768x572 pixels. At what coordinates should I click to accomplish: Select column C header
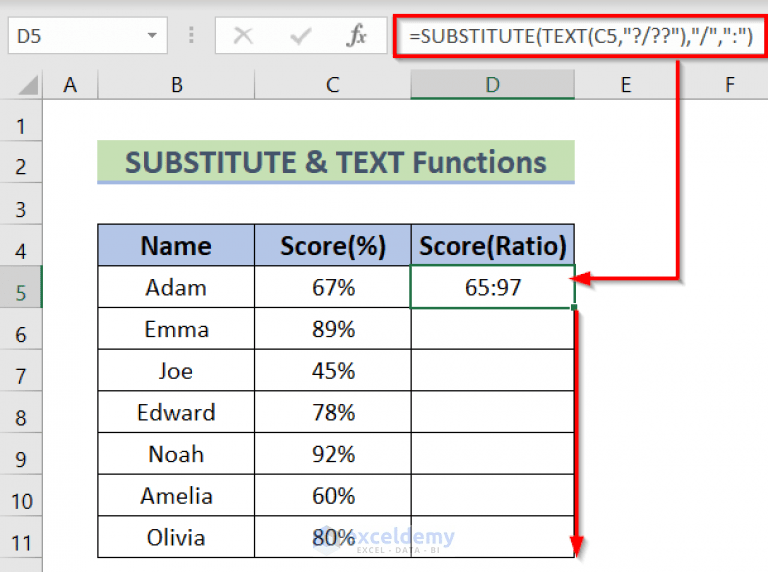pos(333,84)
